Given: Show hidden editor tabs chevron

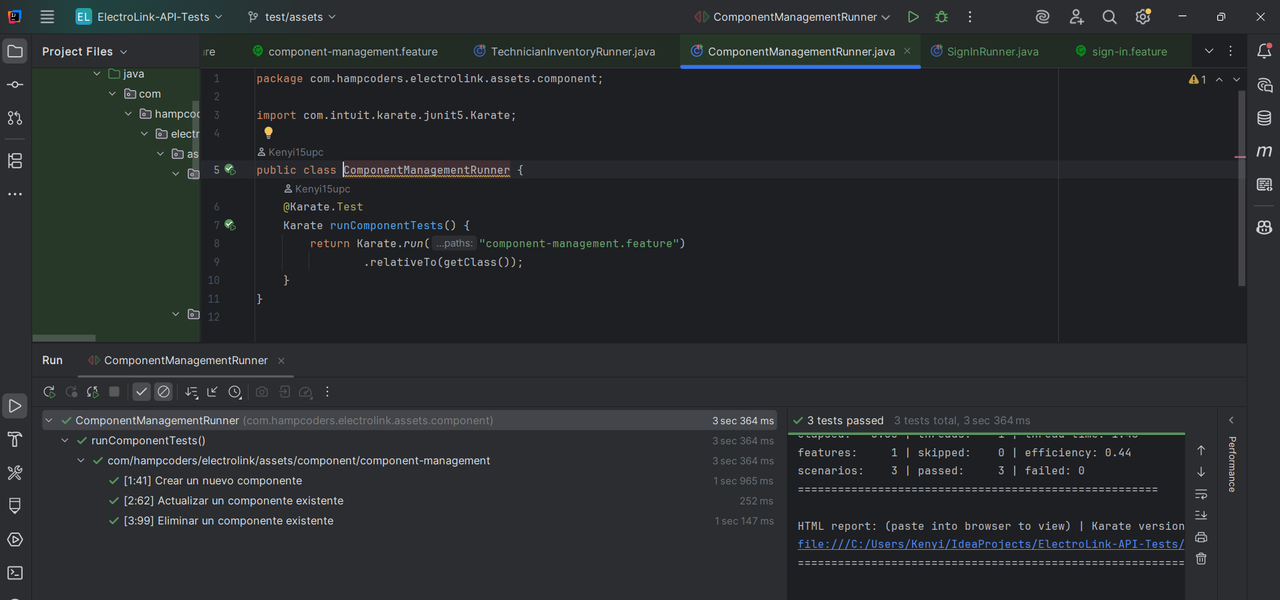Looking at the screenshot, I should click(x=1209, y=51).
